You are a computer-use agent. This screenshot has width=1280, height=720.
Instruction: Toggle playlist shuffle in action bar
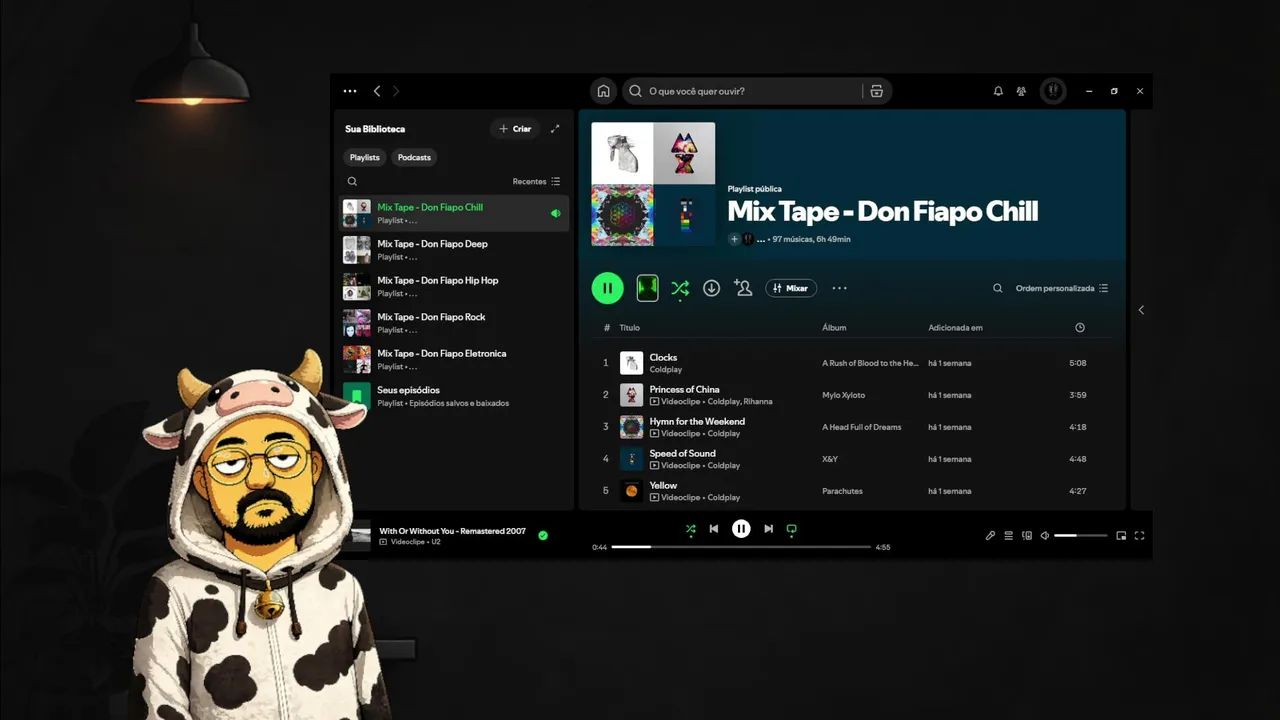tap(680, 288)
